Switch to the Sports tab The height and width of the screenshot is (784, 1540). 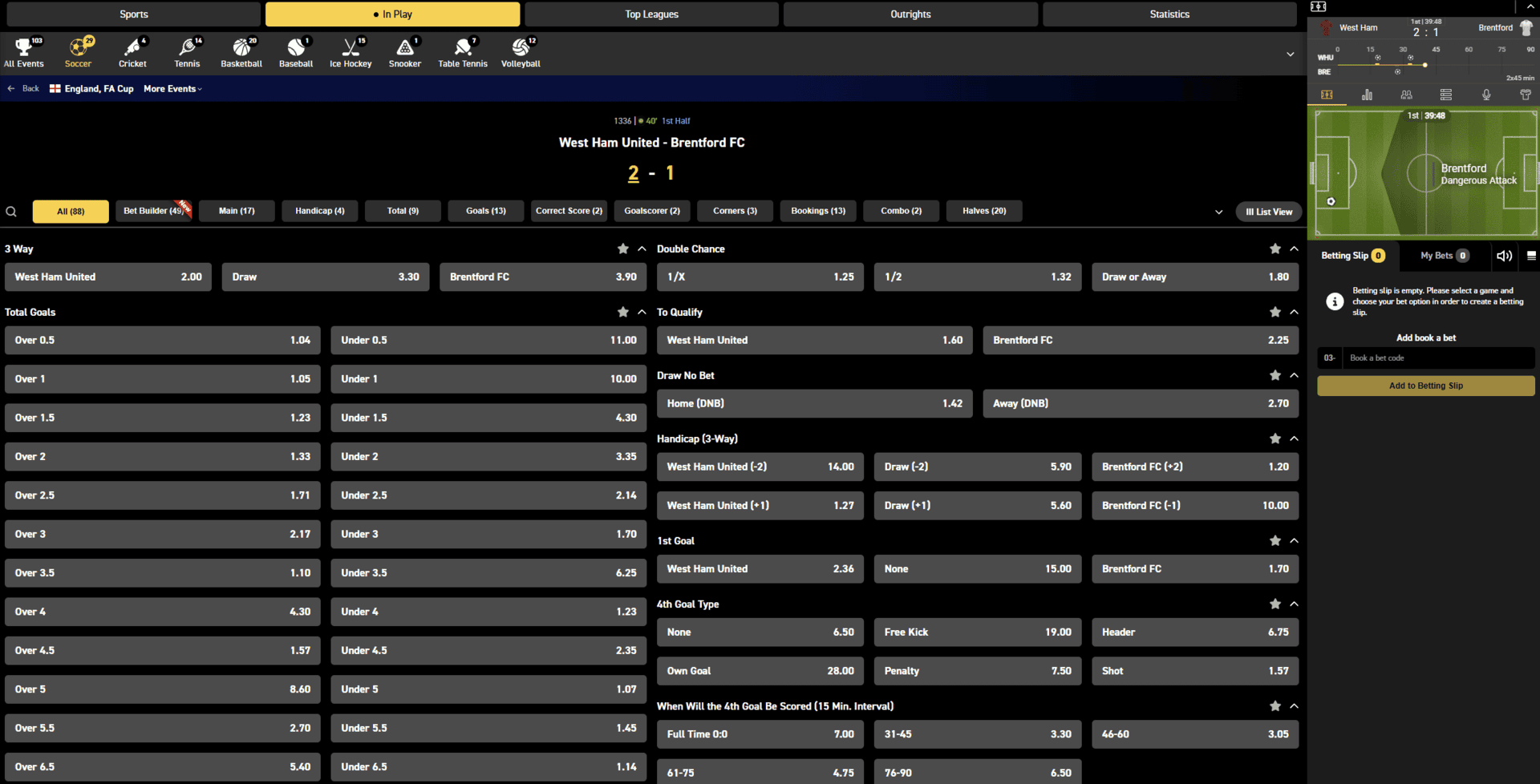pyautogui.click(x=134, y=14)
